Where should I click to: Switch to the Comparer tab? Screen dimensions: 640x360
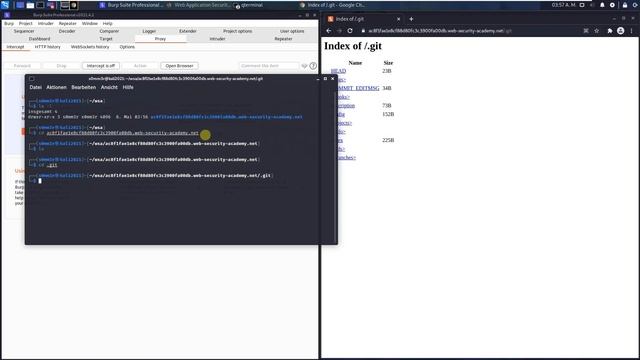(x=109, y=31)
